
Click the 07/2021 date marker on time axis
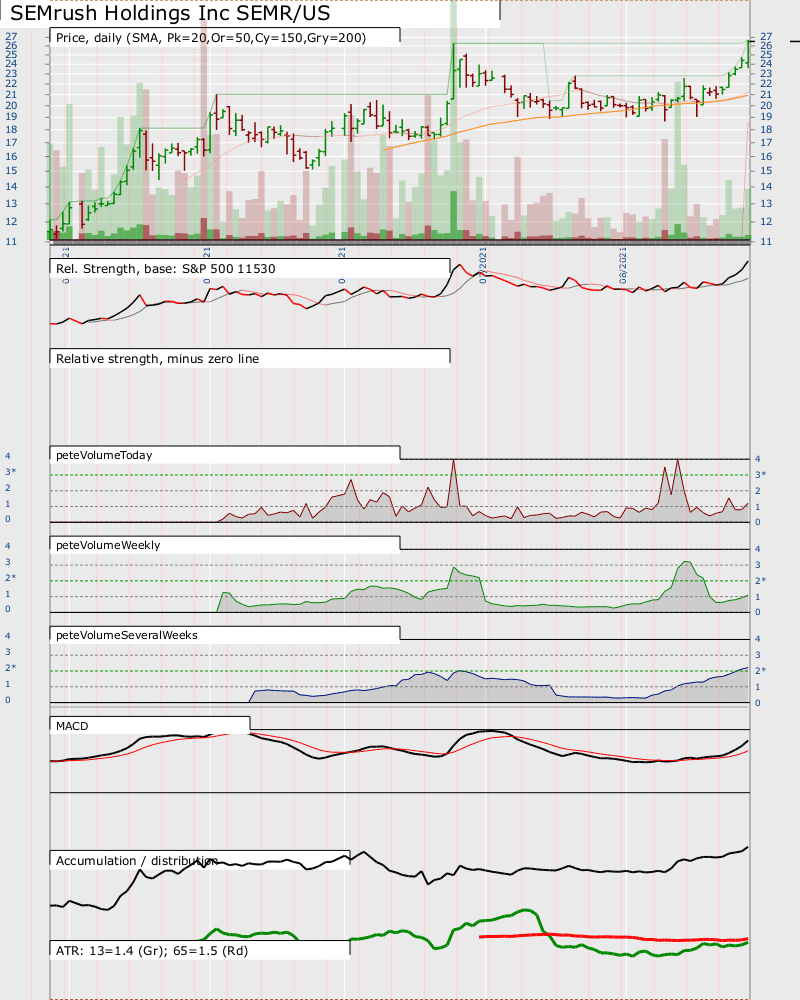tap(483, 266)
